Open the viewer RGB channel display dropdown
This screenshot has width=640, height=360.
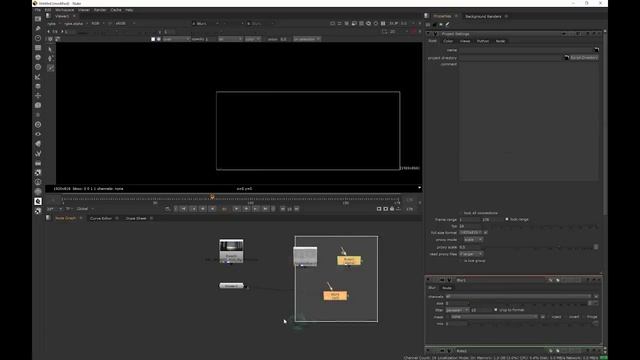pyautogui.click(x=98, y=24)
